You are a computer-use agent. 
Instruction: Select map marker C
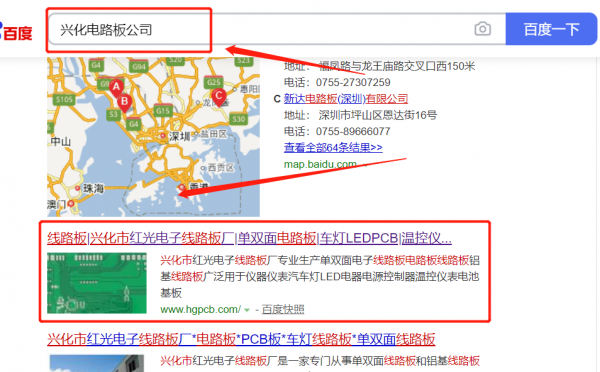tap(218, 96)
